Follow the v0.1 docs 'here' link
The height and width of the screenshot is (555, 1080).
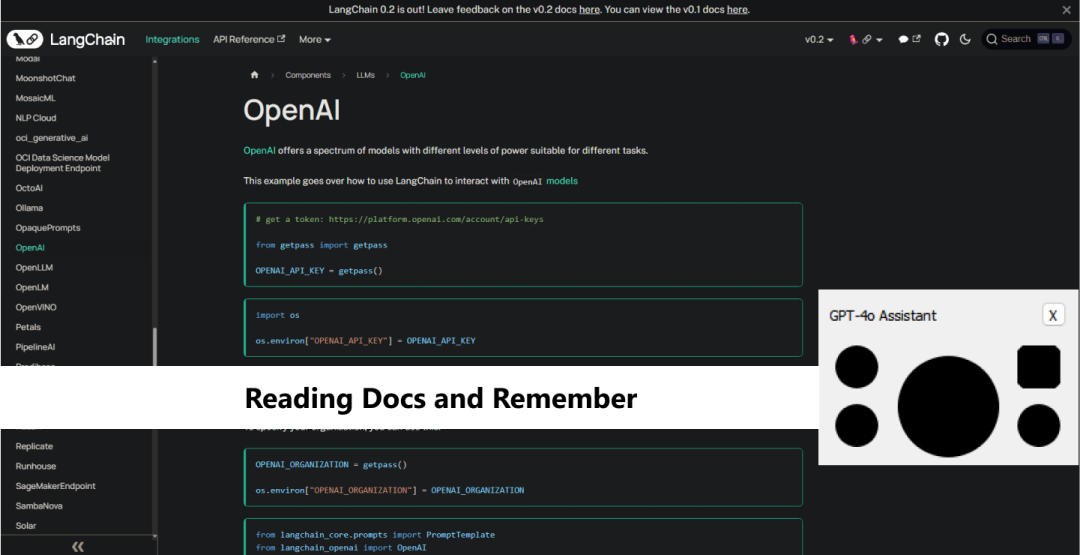(737, 10)
